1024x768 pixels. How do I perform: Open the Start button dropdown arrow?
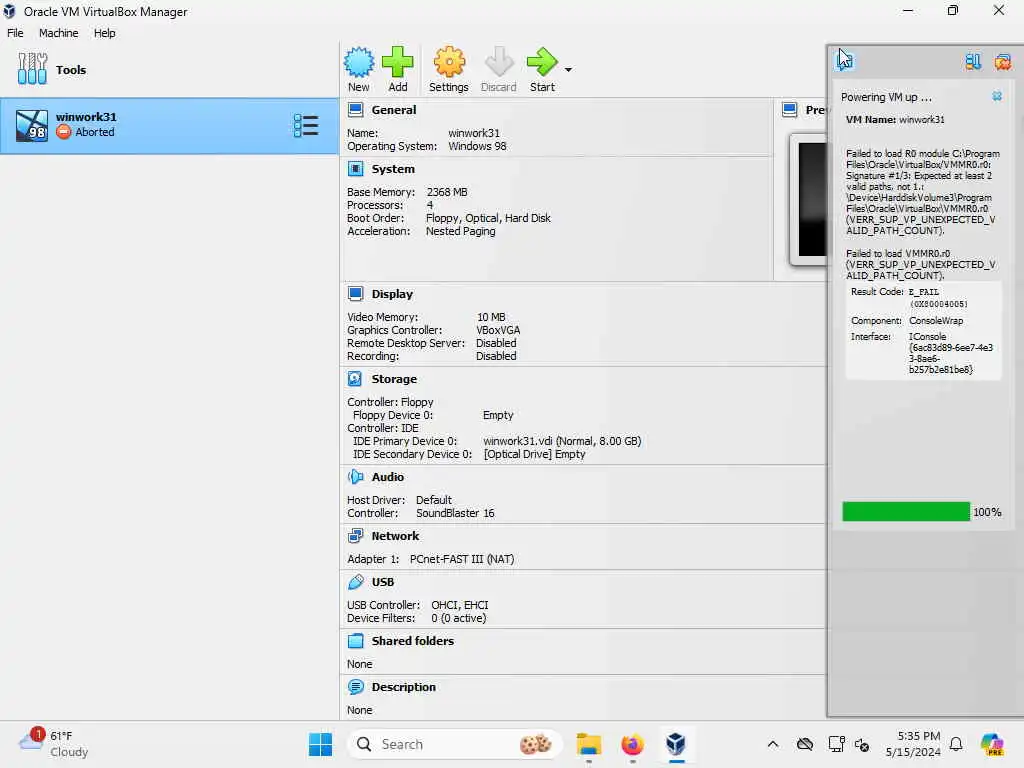point(568,69)
